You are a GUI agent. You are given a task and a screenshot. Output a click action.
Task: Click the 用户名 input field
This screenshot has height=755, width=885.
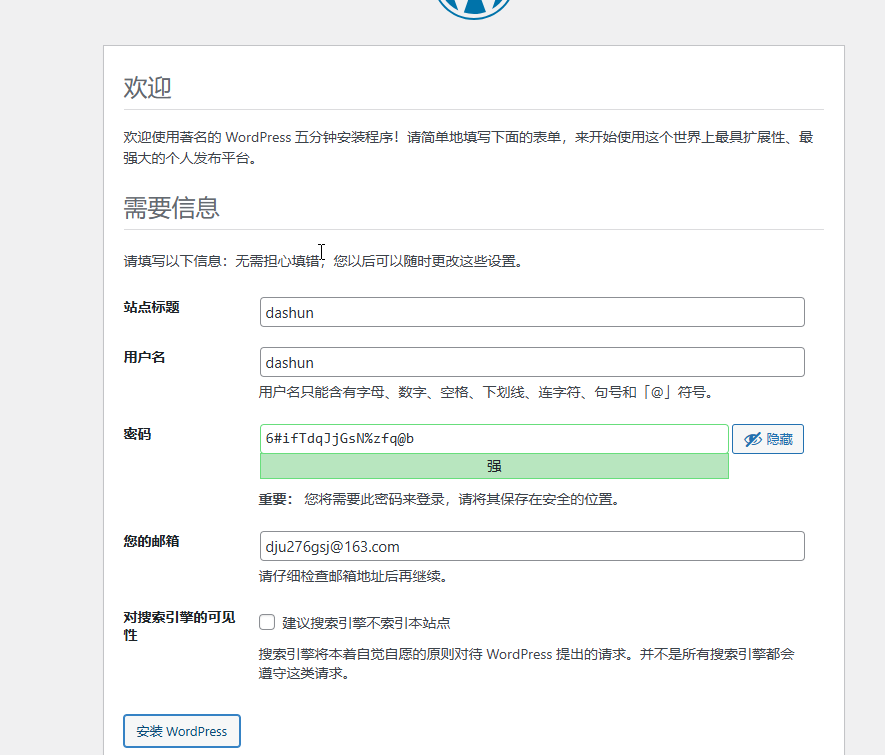(x=532, y=362)
